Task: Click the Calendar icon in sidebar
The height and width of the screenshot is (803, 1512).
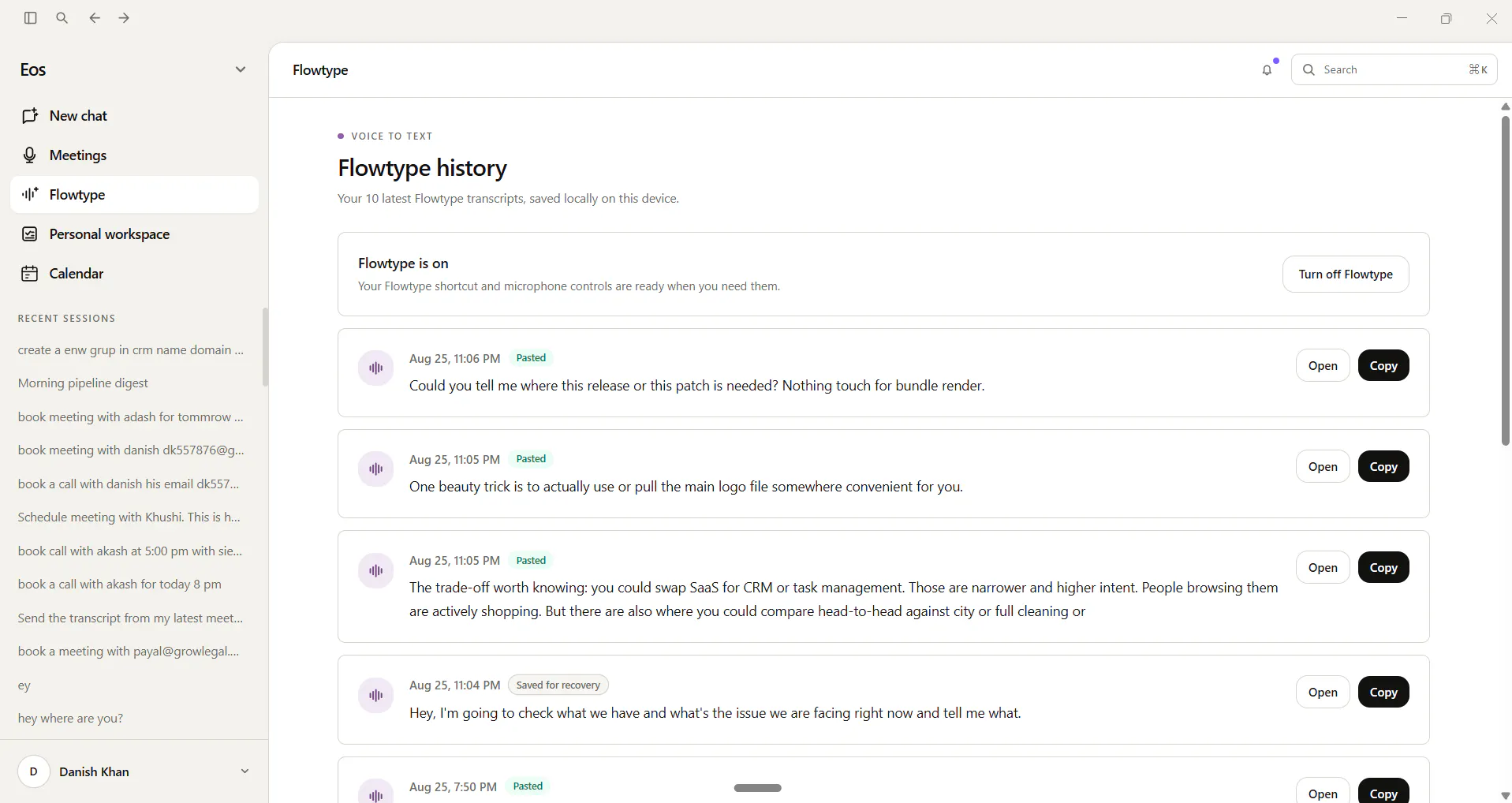Action: (x=30, y=274)
